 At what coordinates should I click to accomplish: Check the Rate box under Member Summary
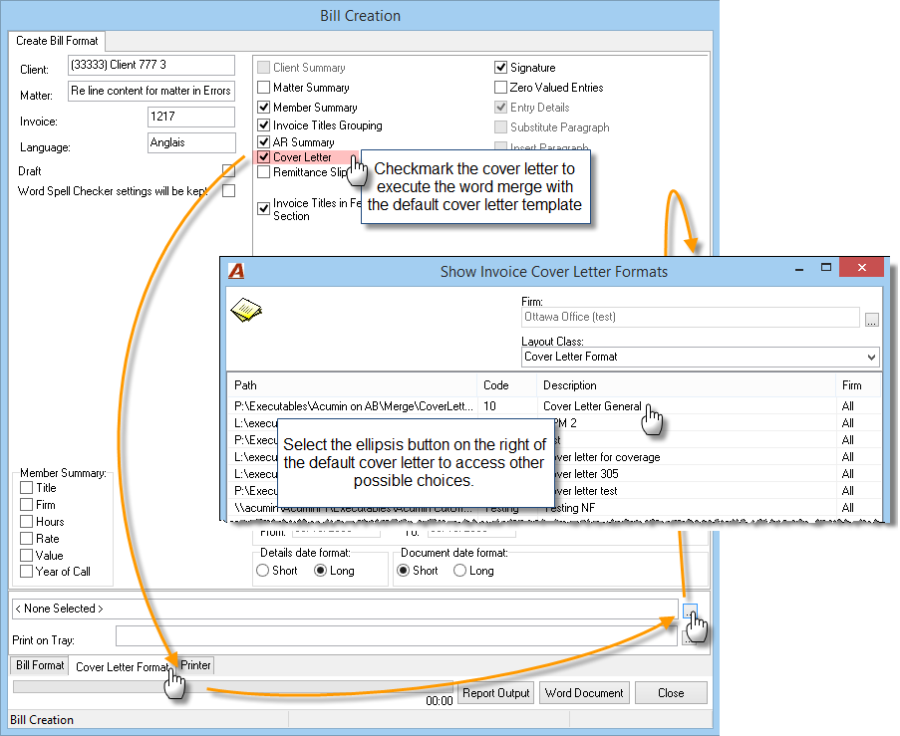[x=26, y=539]
